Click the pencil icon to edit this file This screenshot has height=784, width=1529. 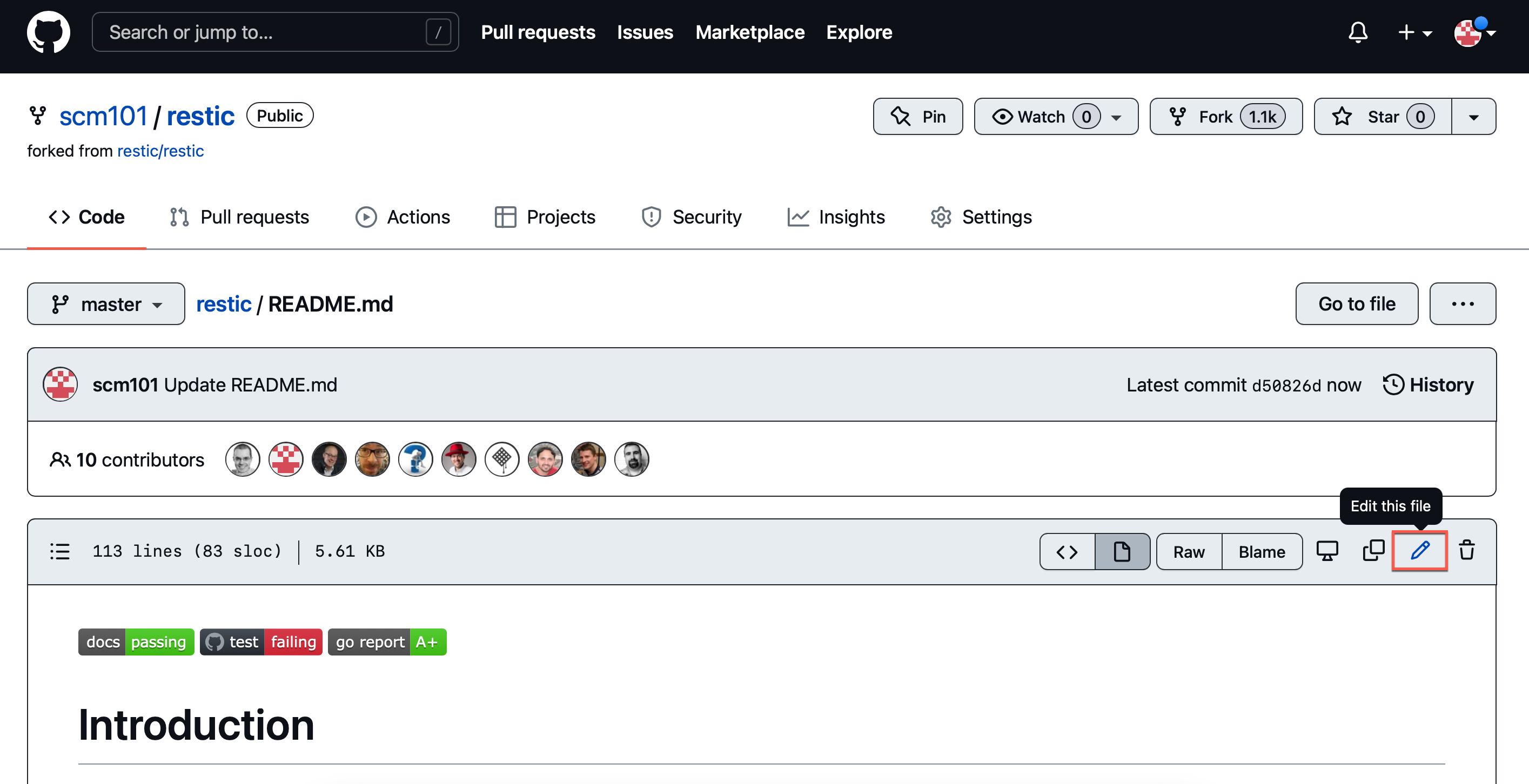point(1419,551)
